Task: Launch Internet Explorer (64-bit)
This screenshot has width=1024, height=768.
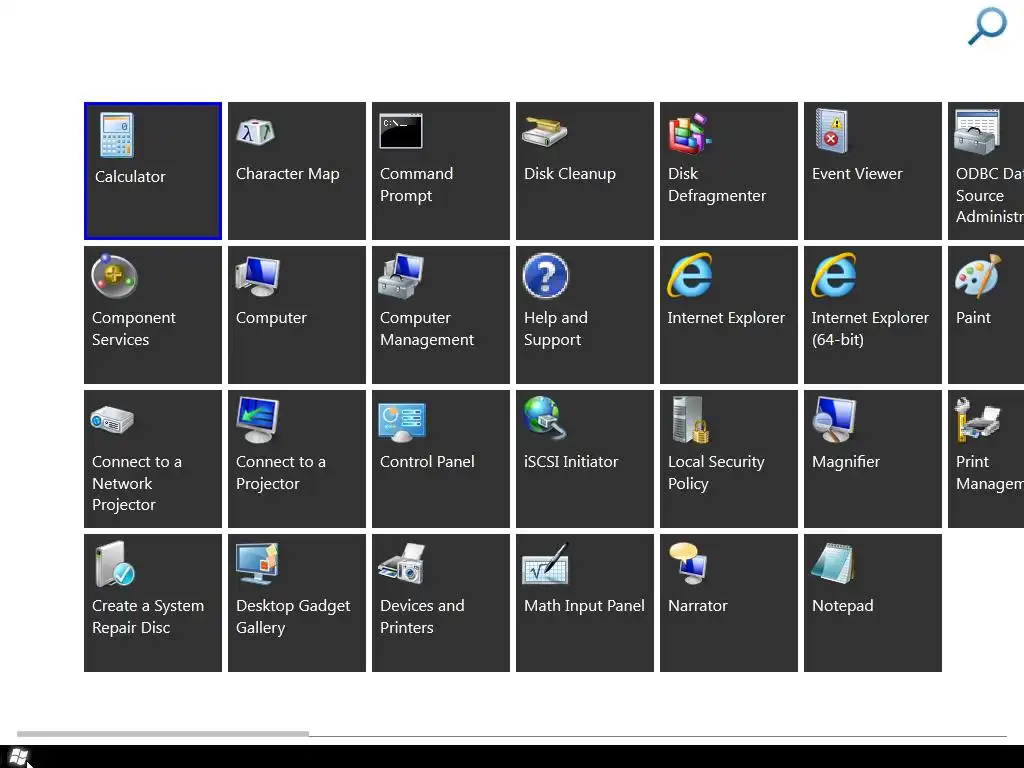Action: click(x=873, y=315)
